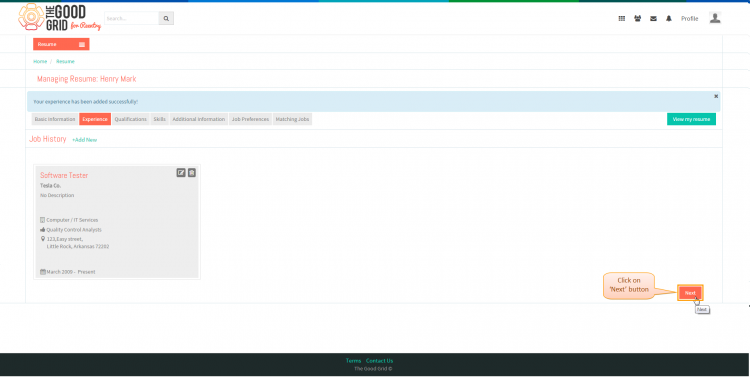
Task: Open the Matching Jobs tab
Action: click(292, 119)
